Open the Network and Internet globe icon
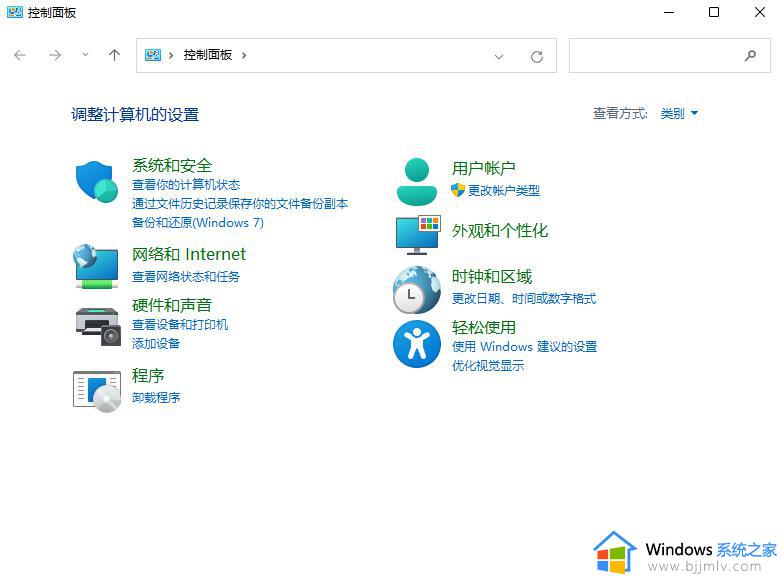 (96, 266)
